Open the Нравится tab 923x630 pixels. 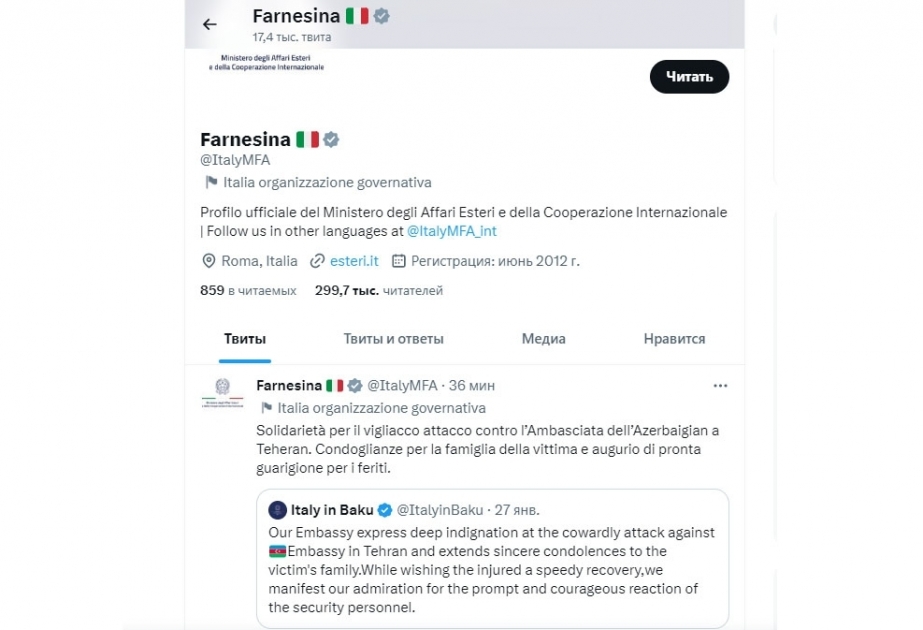[674, 339]
